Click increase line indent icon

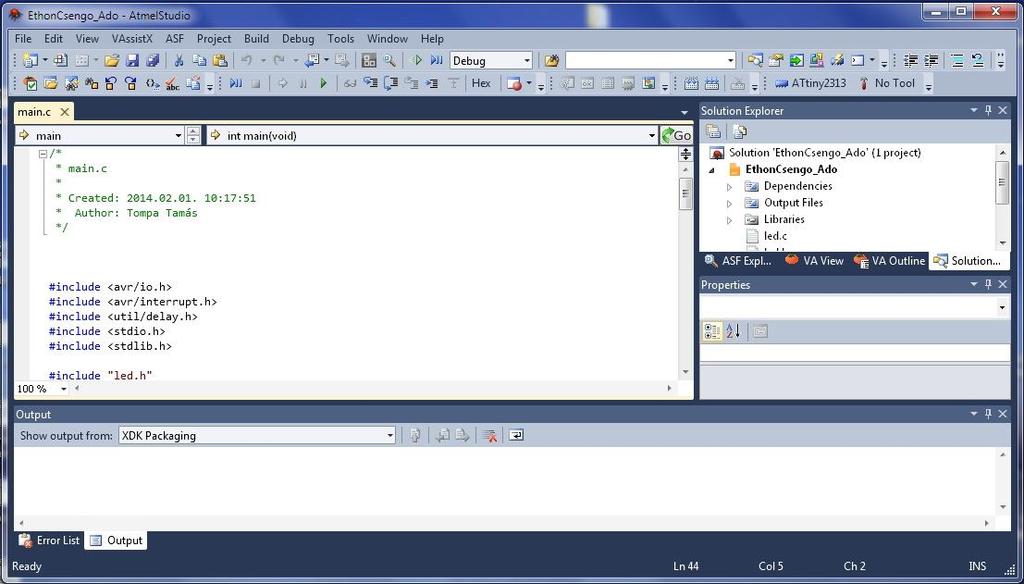tap(931, 61)
